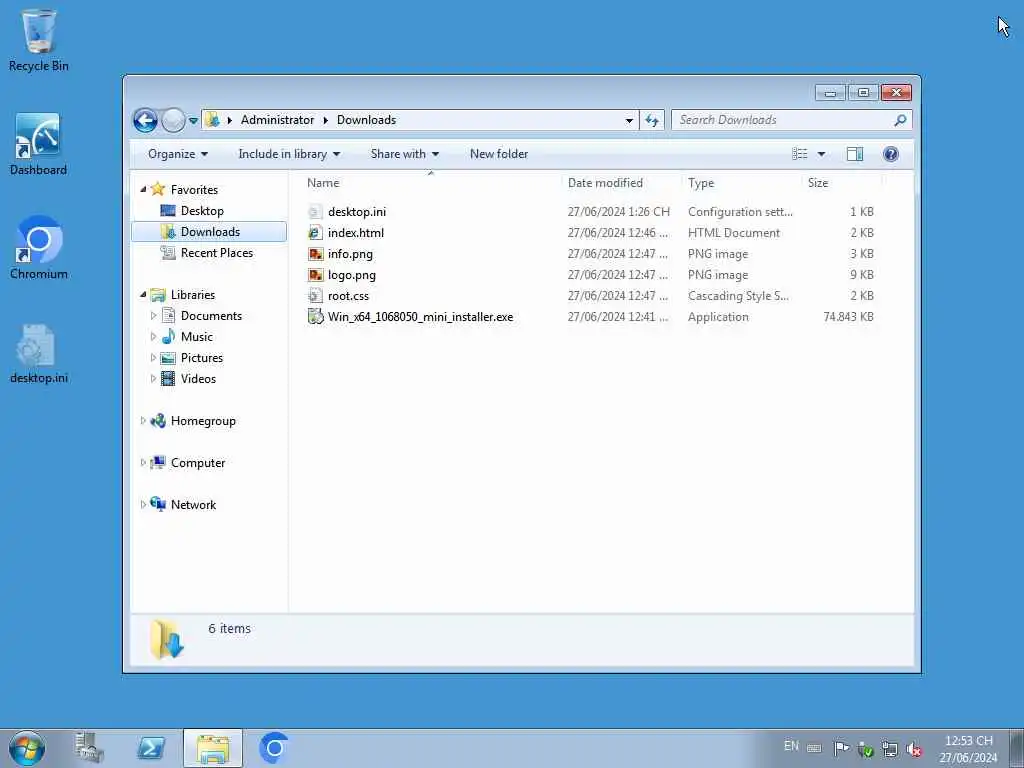Select Downloads in Favorites
This screenshot has height=768, width=1024.
209,232
